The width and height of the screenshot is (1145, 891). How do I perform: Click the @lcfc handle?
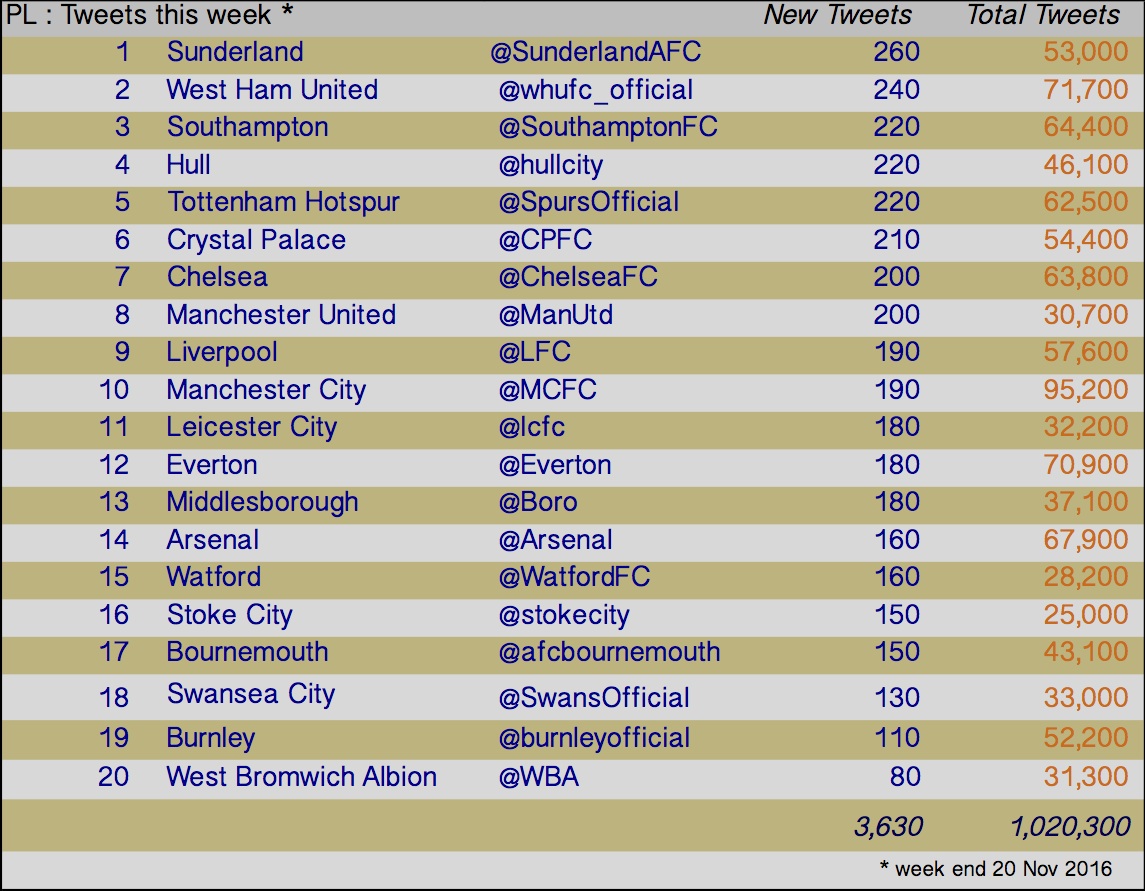(x=531, y=427)
